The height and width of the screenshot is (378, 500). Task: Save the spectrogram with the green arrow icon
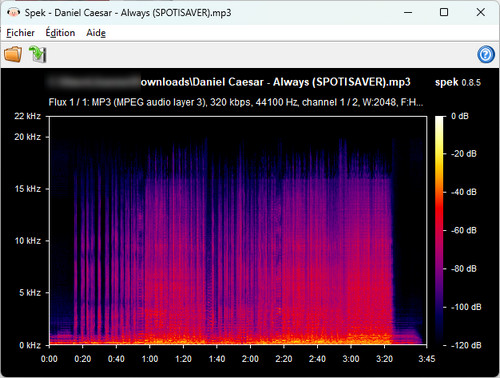(37, 54)
